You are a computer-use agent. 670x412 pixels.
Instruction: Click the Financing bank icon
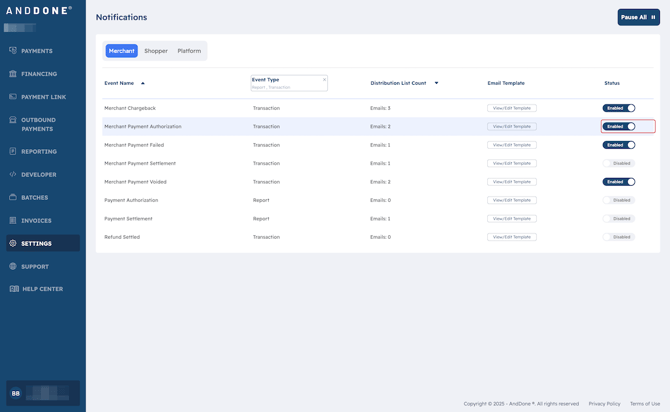click(x=13, y=74)
